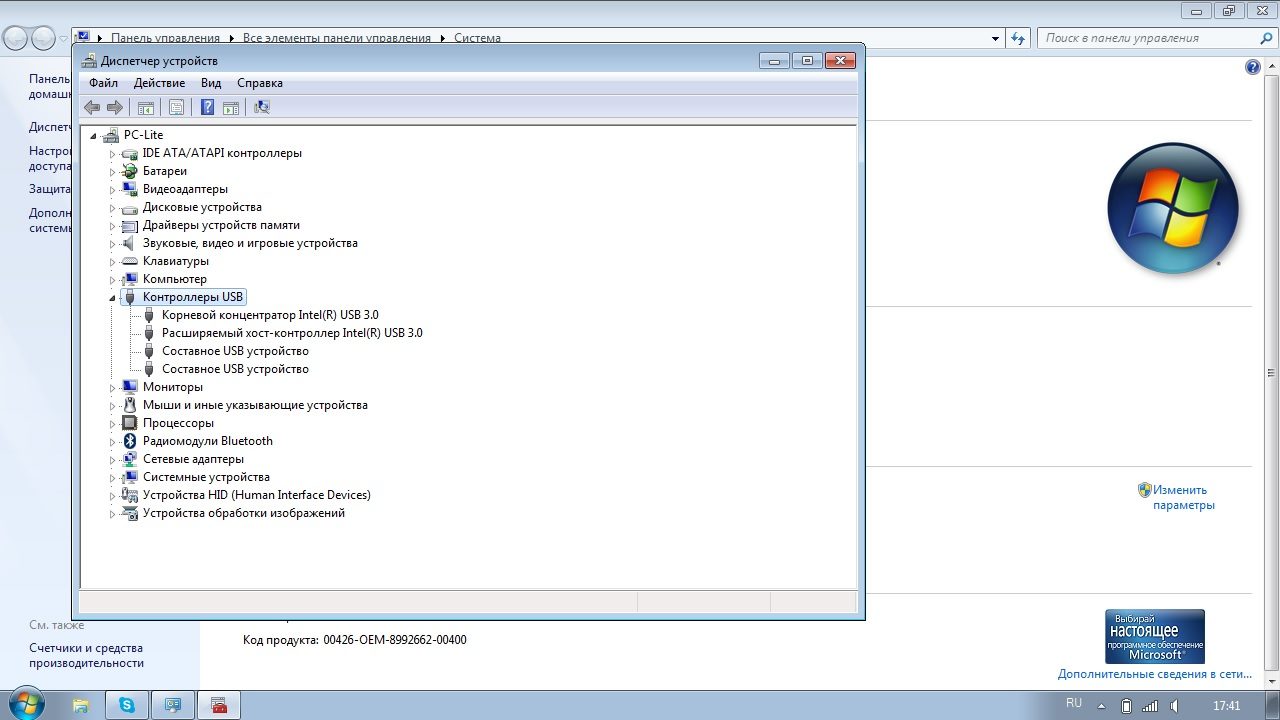Click the volume speaker tray icon

tap(1176, 705)
